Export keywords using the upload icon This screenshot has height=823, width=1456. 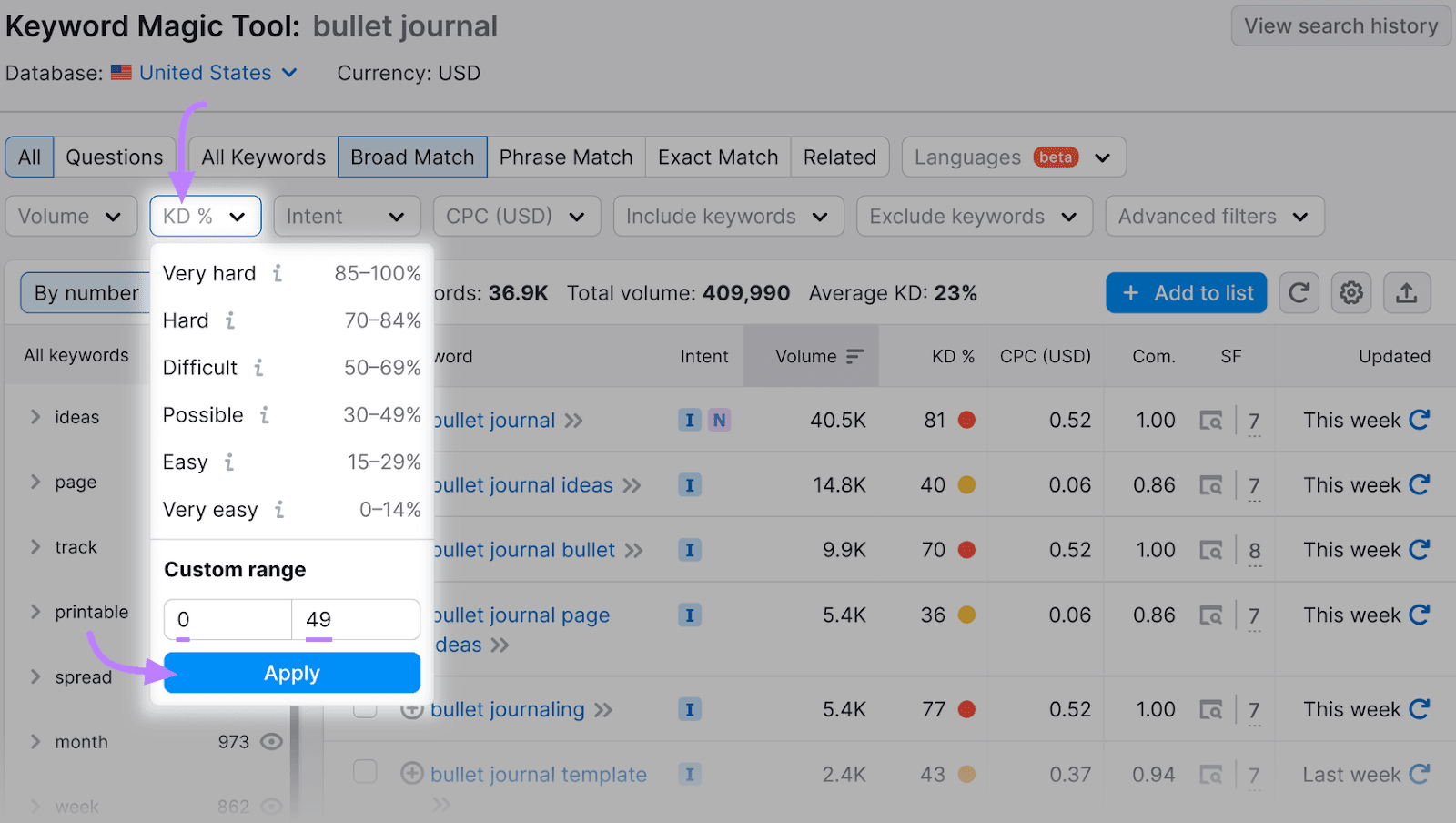[1406, 292]
